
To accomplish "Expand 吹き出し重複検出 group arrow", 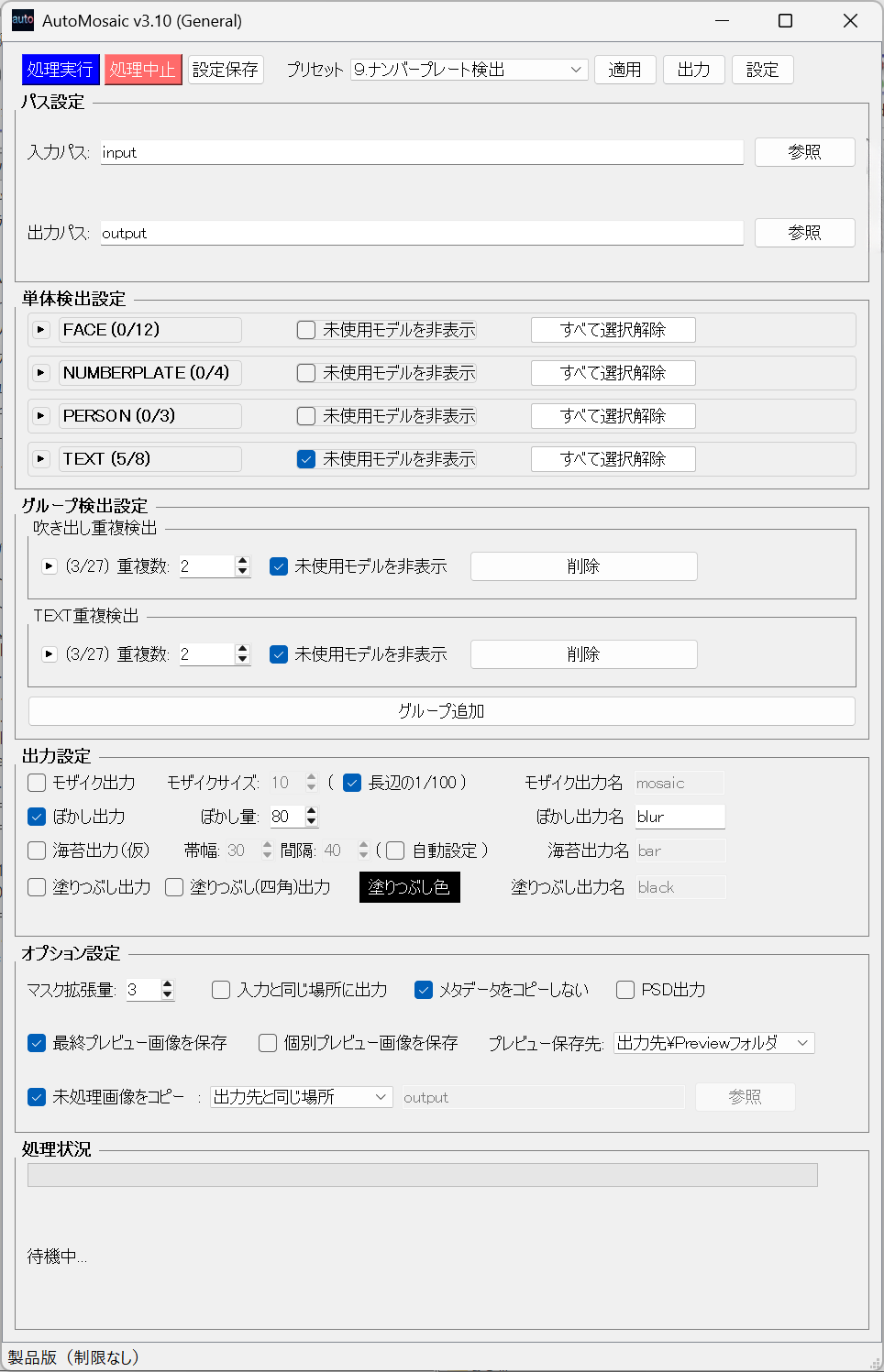I will point(50,566).
